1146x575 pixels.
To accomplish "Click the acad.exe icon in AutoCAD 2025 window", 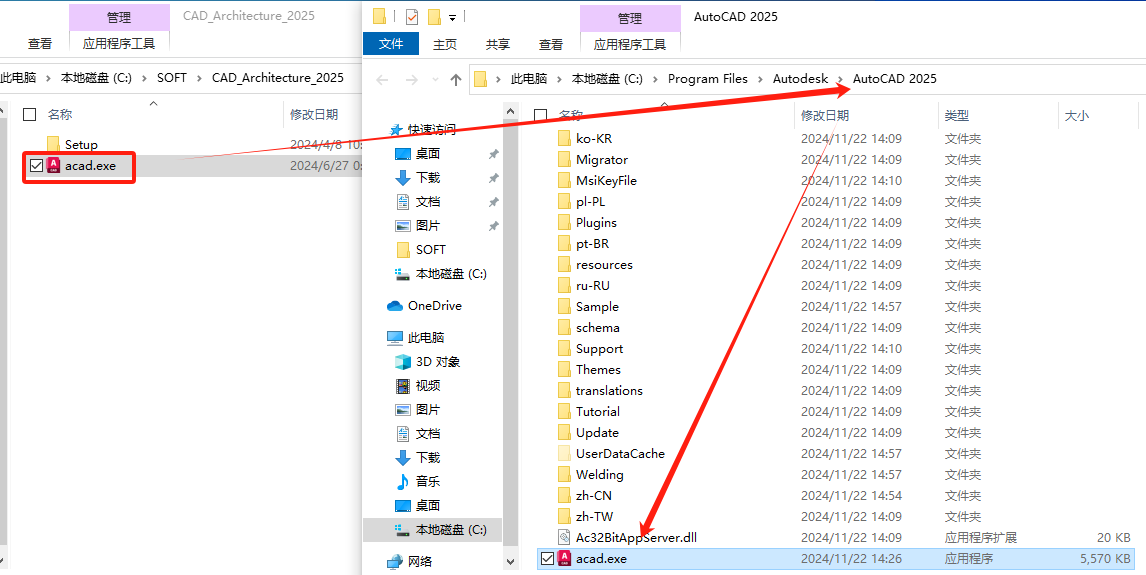I will point(563,559).
